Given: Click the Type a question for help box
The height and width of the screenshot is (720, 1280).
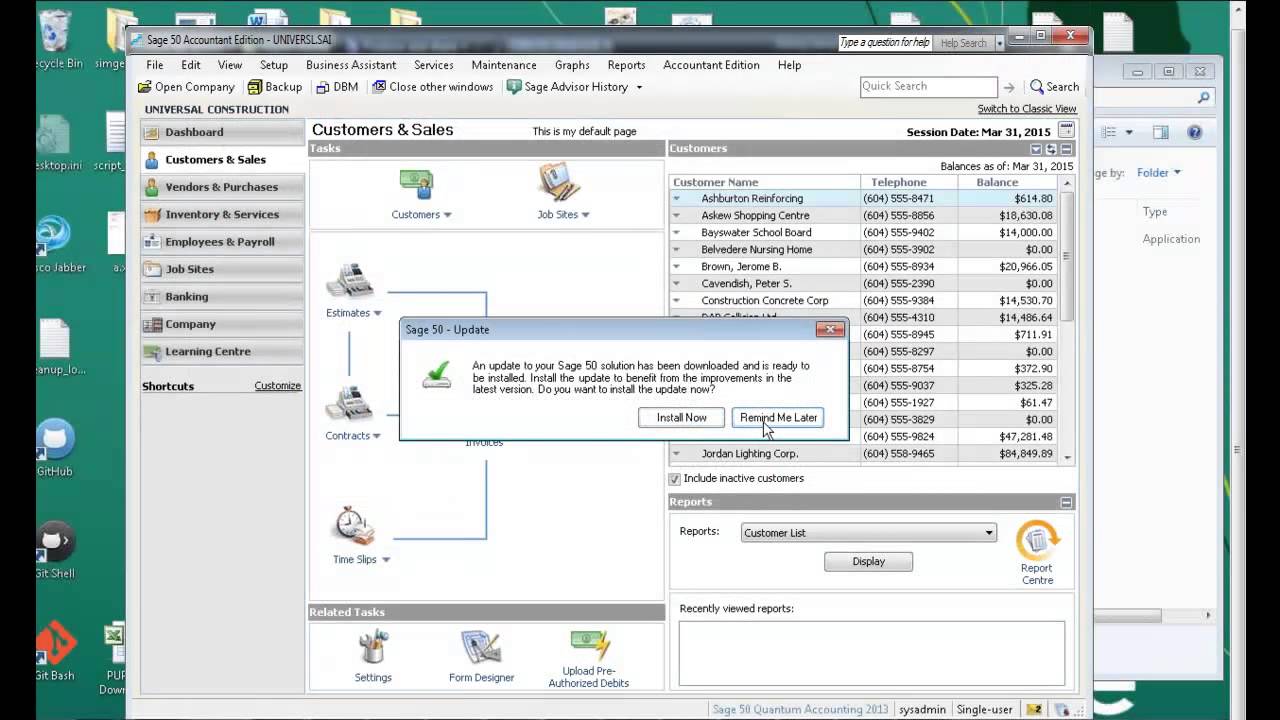Looking at the screenshot, I should point(885,43).
